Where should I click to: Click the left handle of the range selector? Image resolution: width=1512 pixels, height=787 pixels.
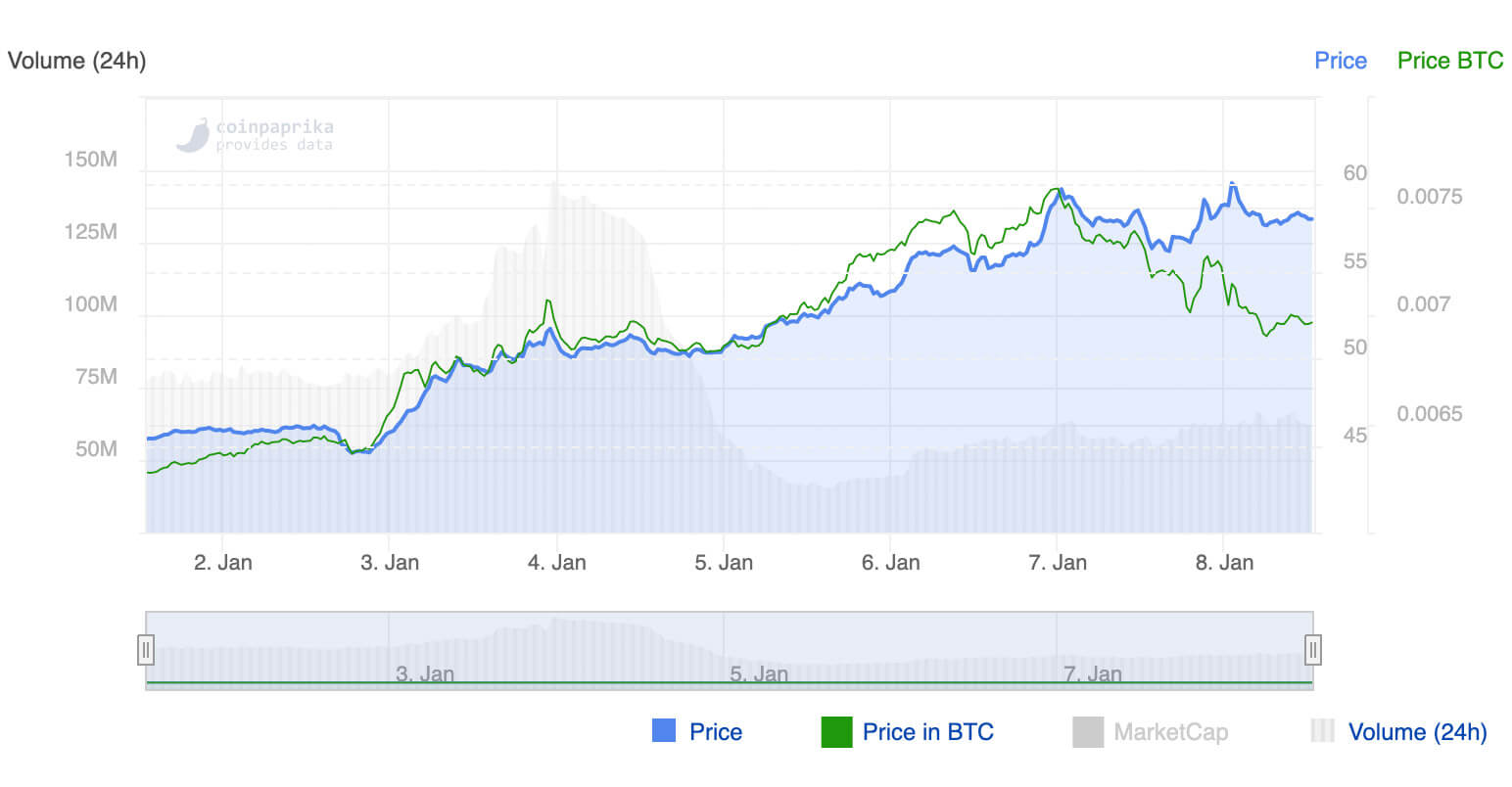(147, 648)
